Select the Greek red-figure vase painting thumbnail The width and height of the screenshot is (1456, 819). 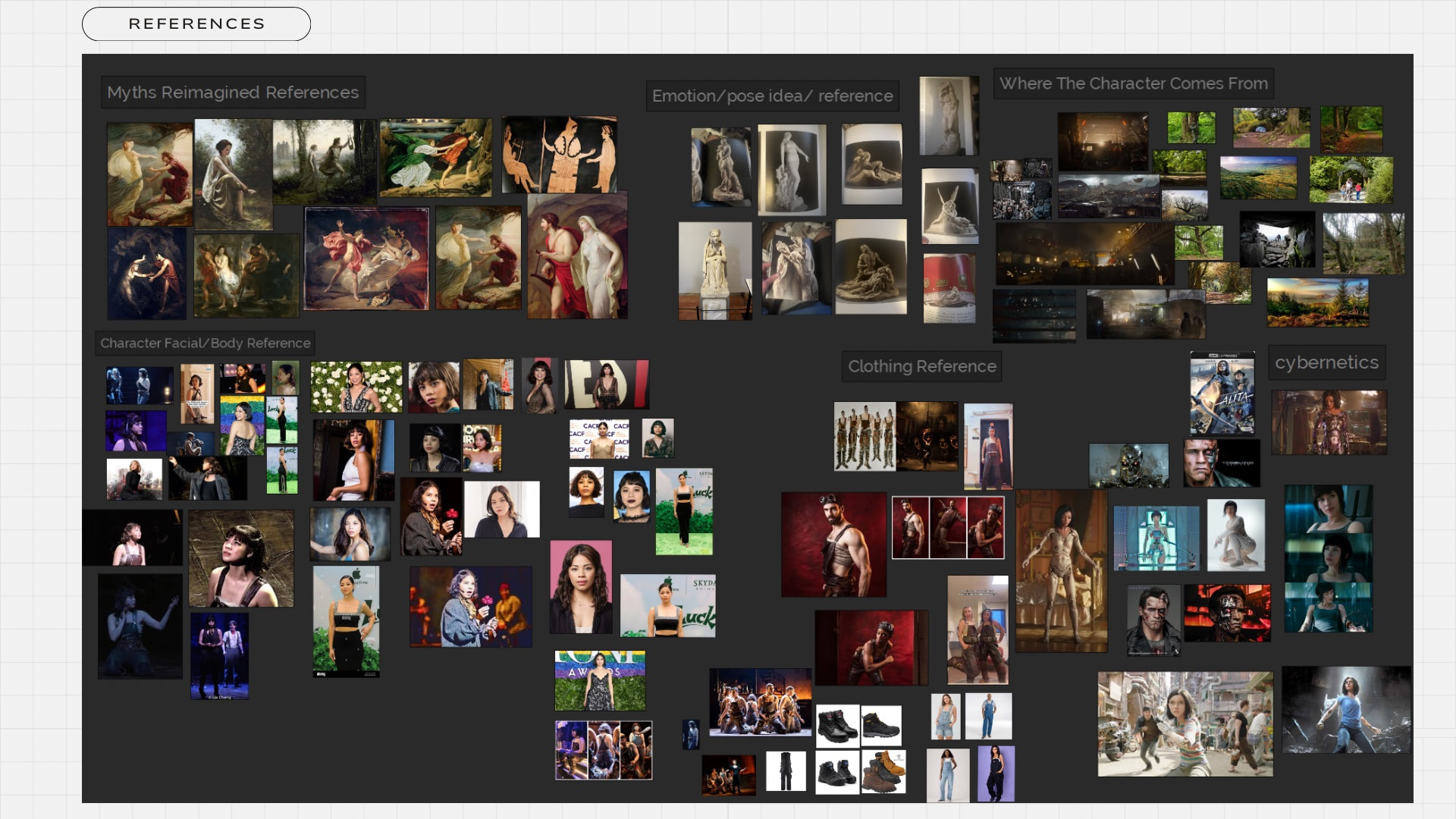(x=560, y=155)
